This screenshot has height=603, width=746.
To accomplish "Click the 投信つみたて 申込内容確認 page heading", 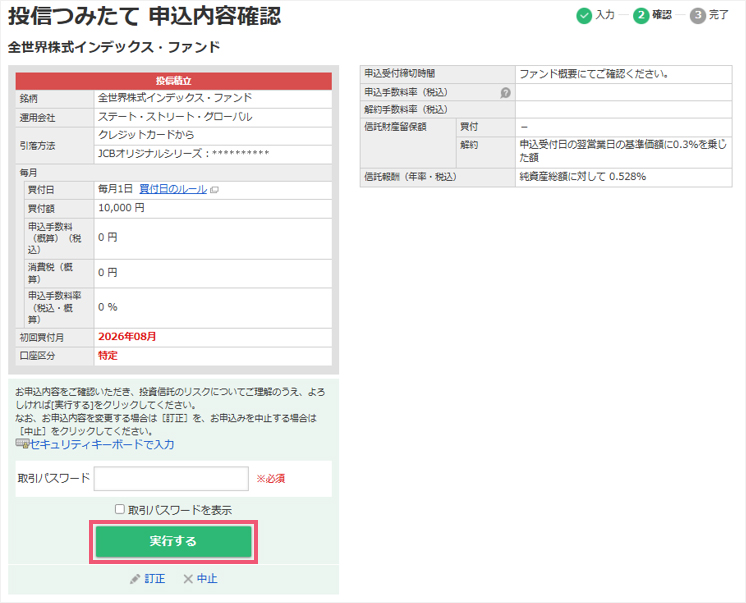I will [x=145, y=16].
